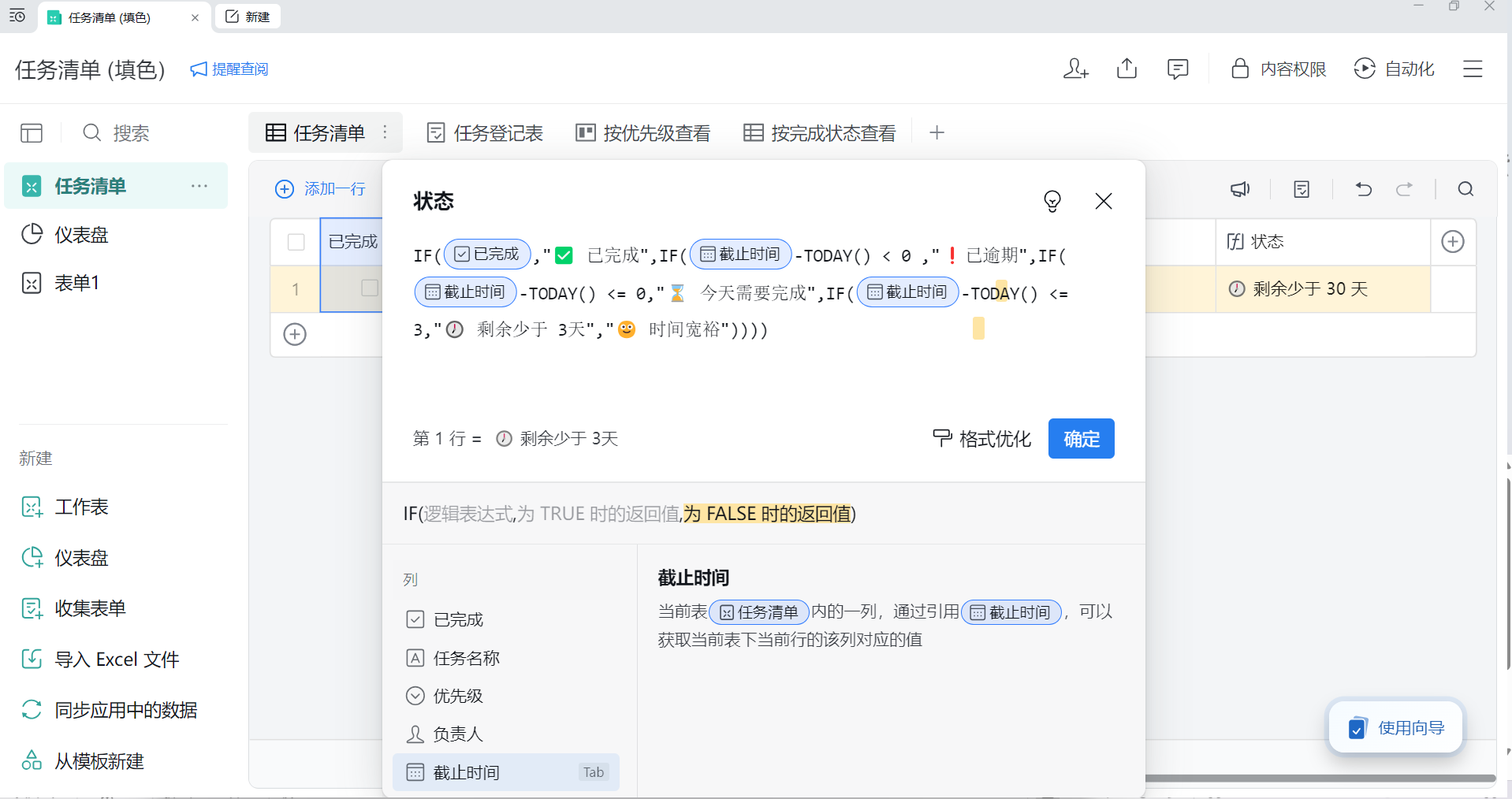Click the search magnifier in table toolbar
The width and height of the screenshot is (1512, 799).
tap(1465, 189)
